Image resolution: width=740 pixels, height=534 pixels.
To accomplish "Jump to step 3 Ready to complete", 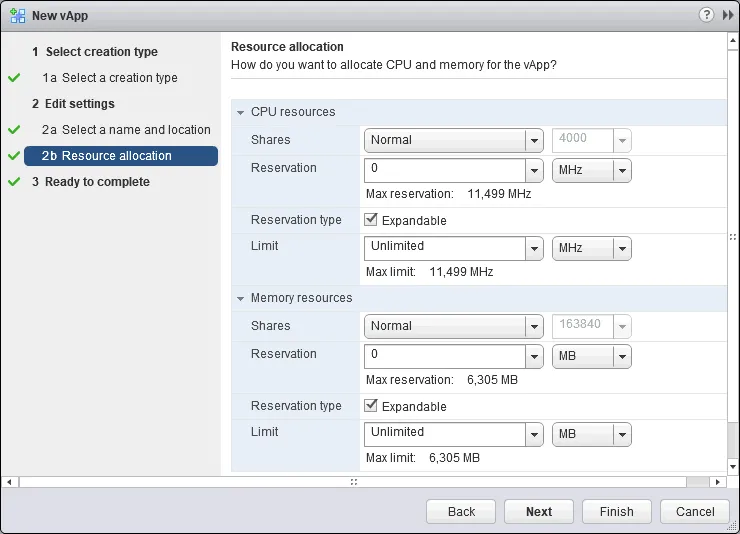I will [97, 182].
